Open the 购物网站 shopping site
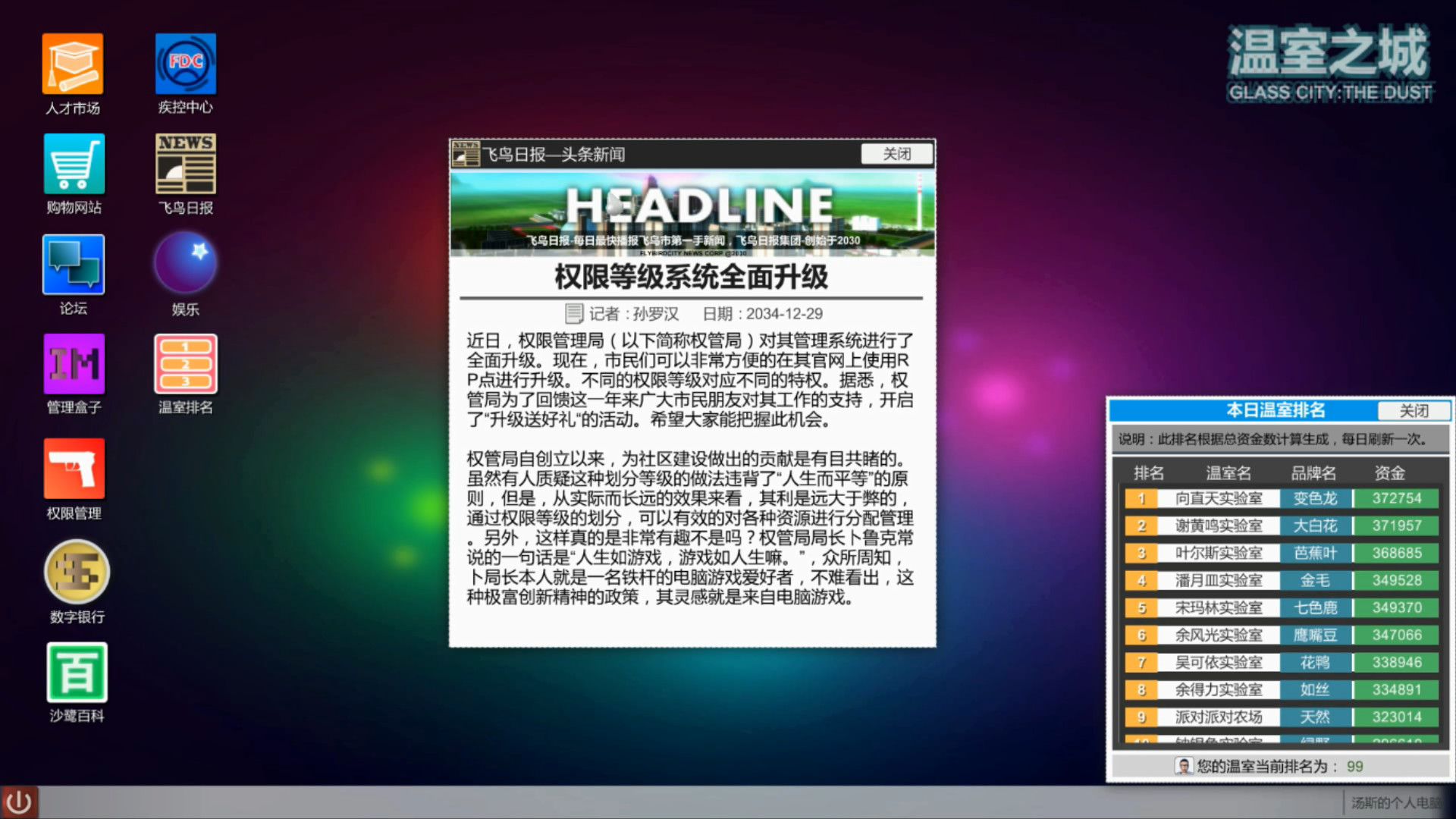 tap(74, 165)
